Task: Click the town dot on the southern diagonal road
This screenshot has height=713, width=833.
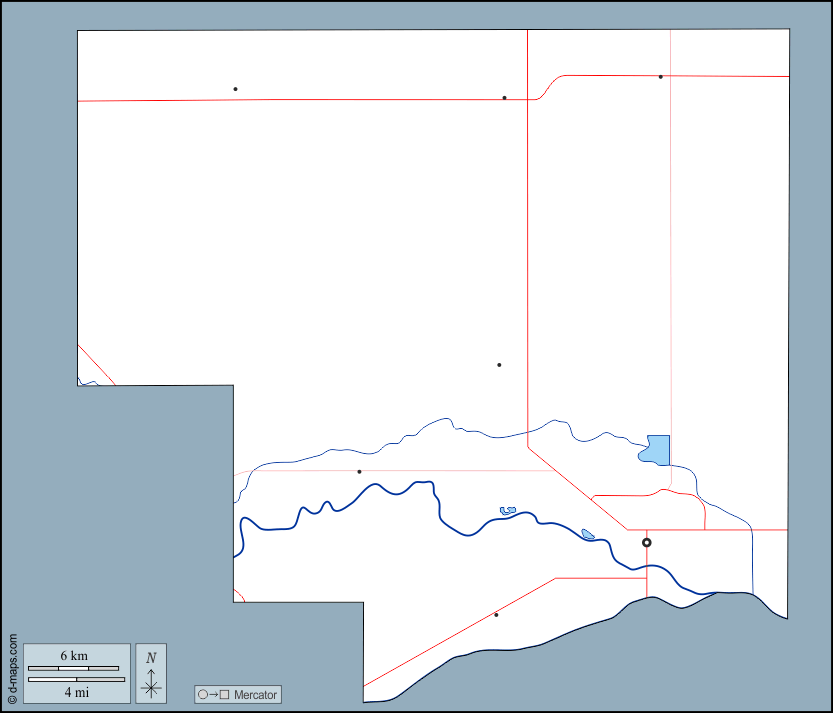Action: point(496,614)
